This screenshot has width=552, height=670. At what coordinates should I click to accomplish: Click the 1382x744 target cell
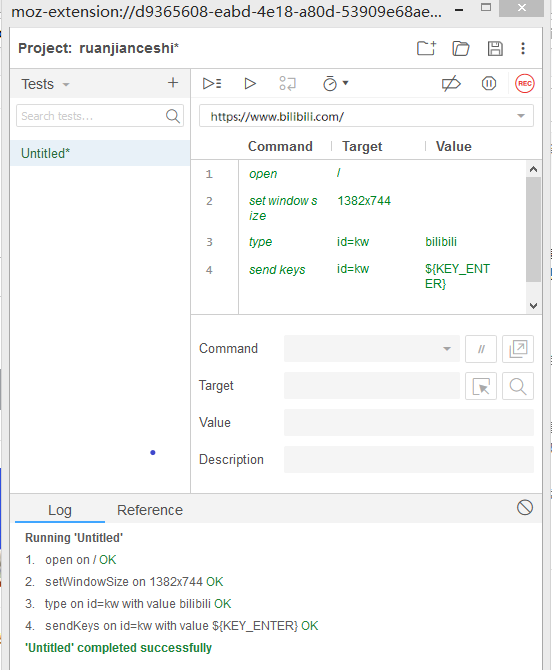click(364, 201)
